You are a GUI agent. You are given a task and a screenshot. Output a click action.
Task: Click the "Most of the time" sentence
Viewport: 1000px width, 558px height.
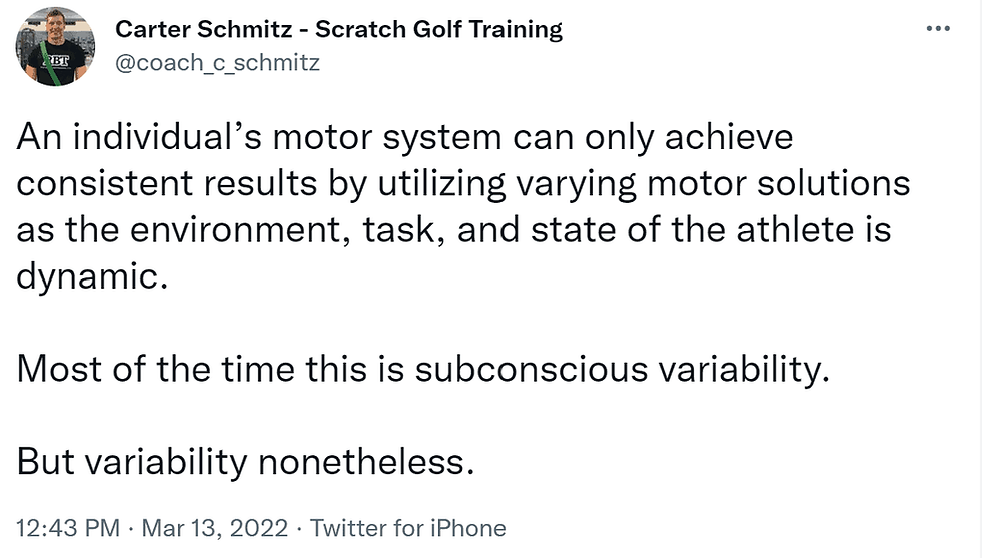coord(423,369)
